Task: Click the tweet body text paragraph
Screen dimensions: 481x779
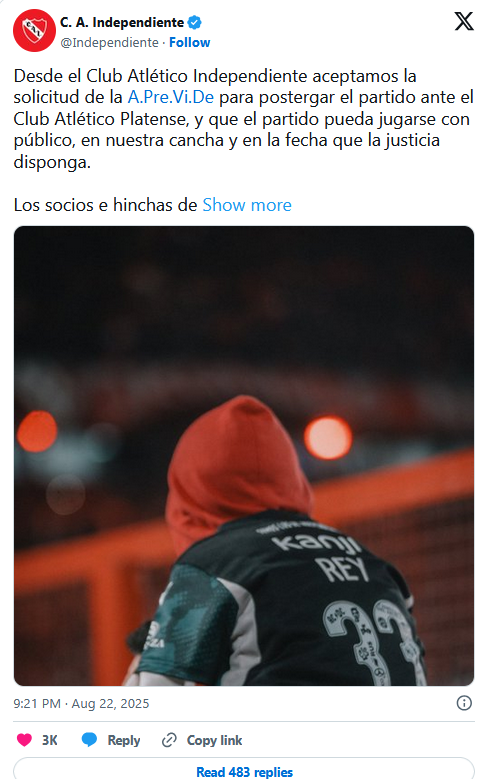Action: [x=243, y=119]
